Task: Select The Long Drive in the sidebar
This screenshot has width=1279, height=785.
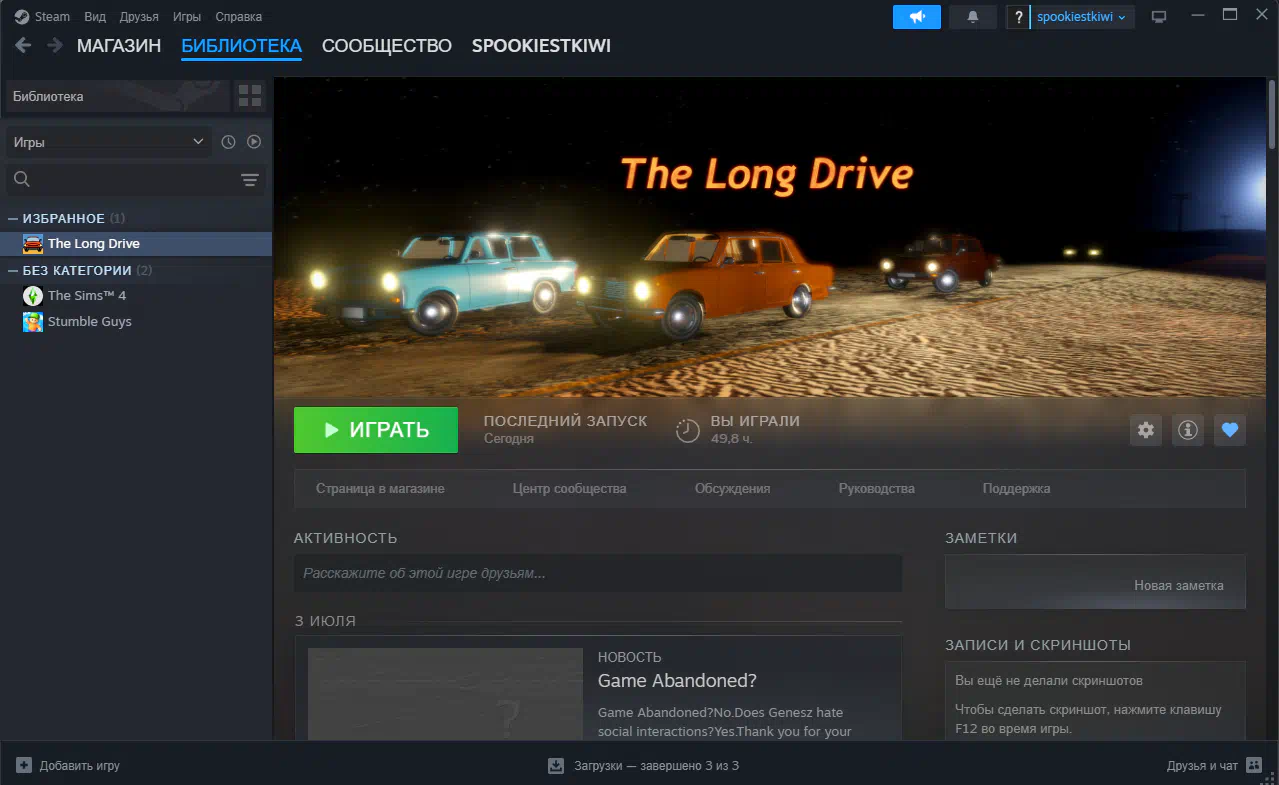Action: click(x=136, y=244)
